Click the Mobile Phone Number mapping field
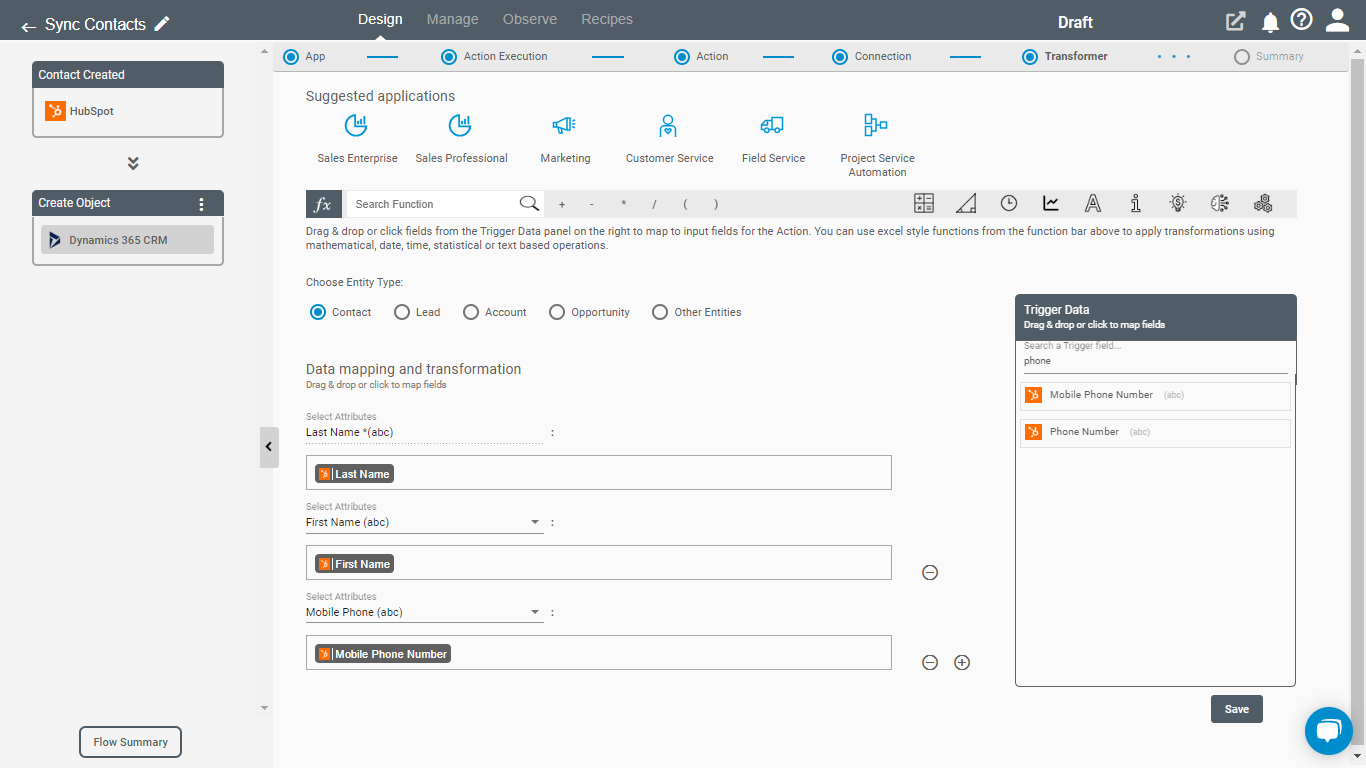Image resolution: width=1366 pixels, height=768 pixels. 598,653
